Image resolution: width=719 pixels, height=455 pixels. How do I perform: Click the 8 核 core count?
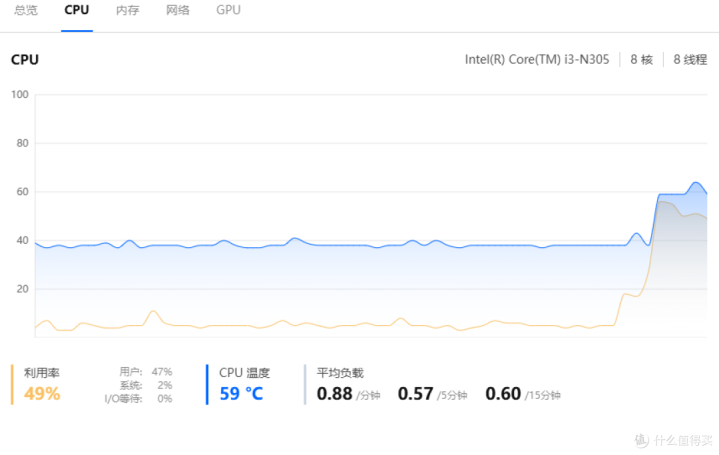[641, 59]
